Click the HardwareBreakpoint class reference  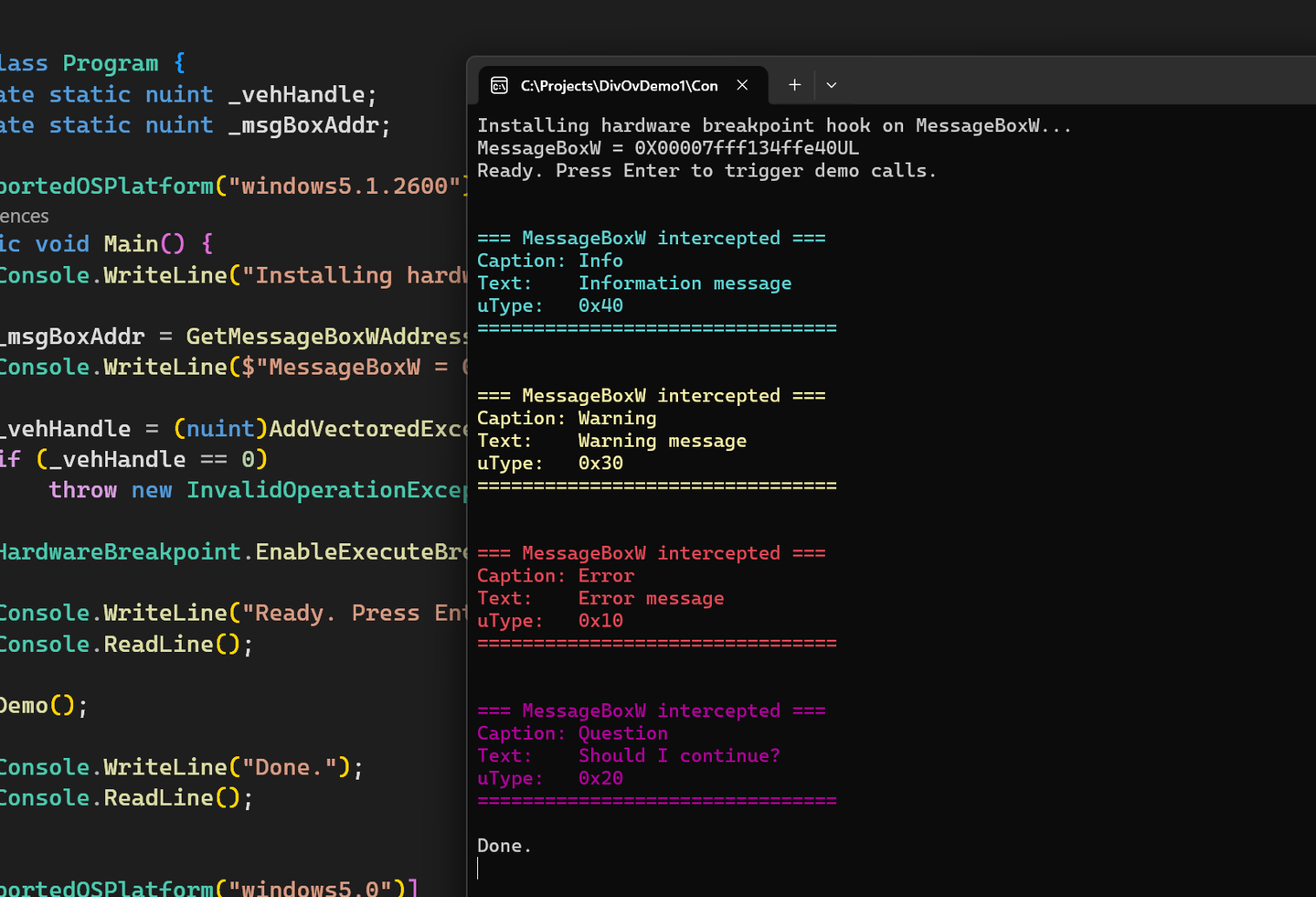pos(119,552)
